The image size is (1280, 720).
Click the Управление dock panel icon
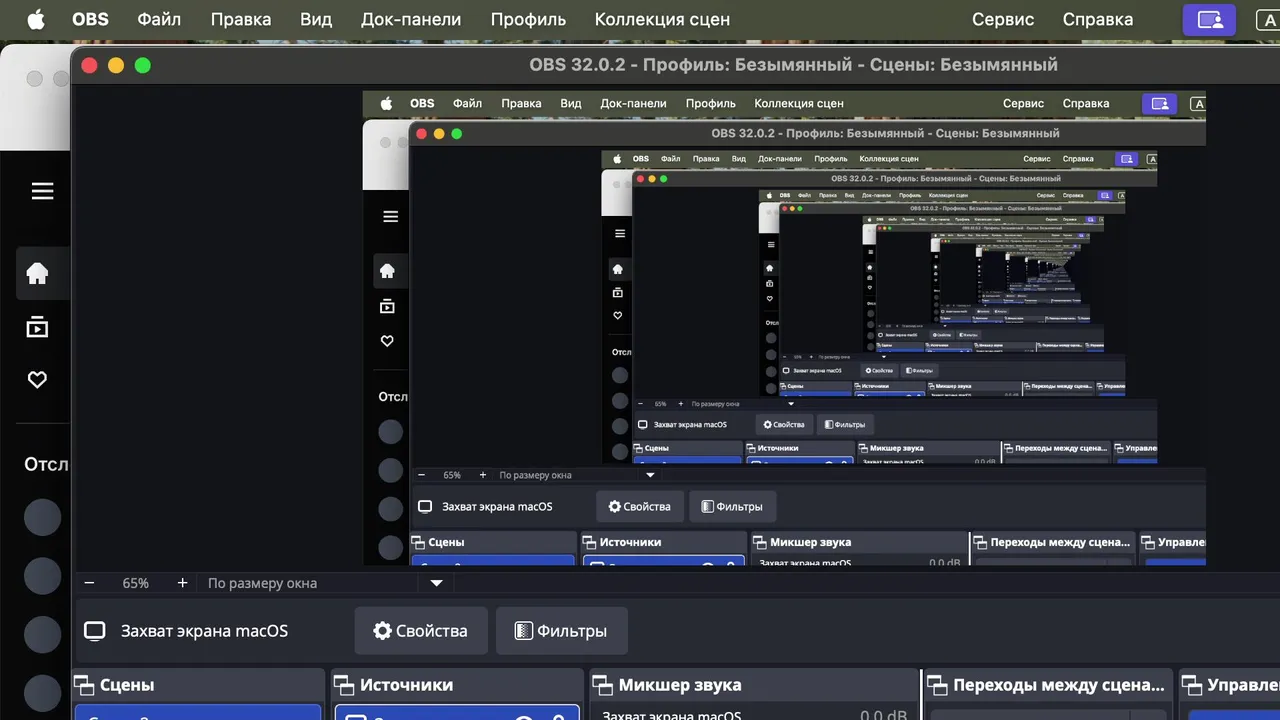coord(1192,685)
